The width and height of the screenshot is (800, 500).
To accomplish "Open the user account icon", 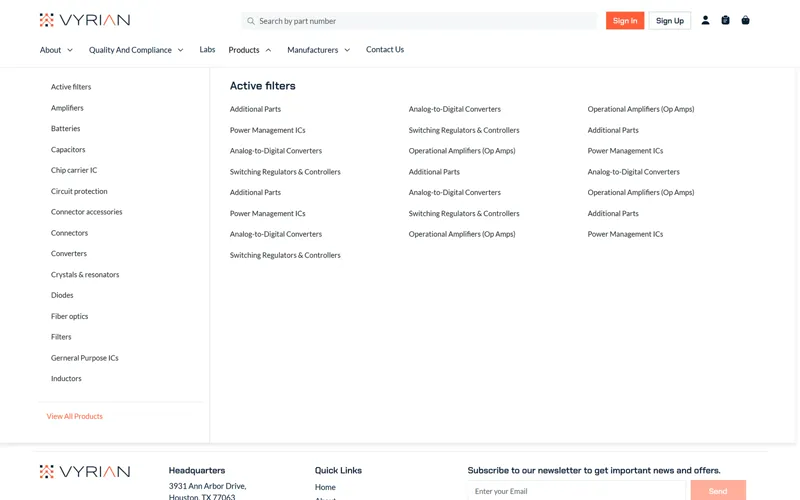I will tap(705, 20).
